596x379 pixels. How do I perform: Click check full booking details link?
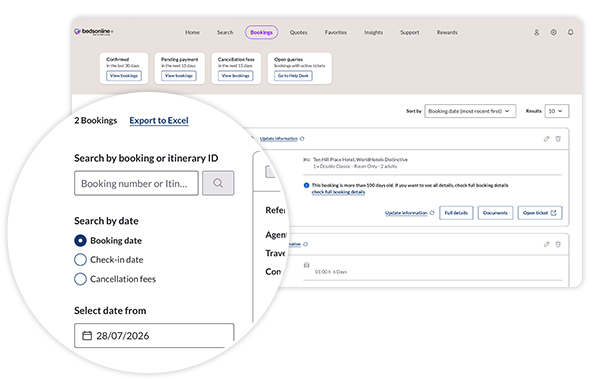click(x=338, y=192)
